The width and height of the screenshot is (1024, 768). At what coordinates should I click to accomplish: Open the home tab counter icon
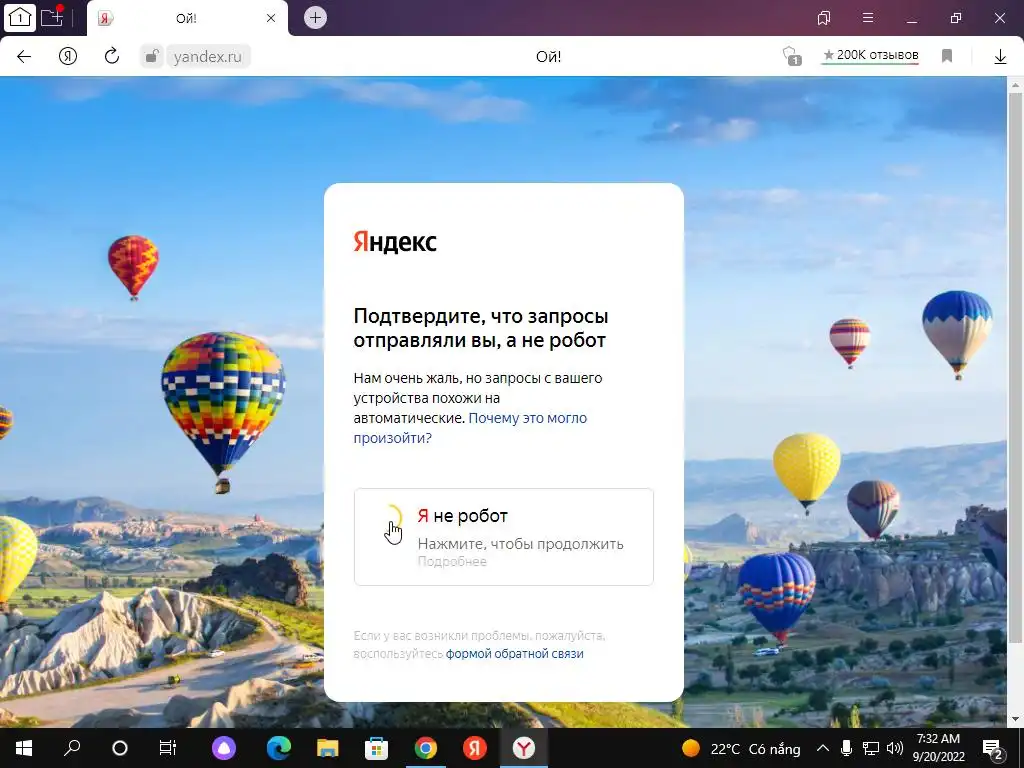(19, 18)
